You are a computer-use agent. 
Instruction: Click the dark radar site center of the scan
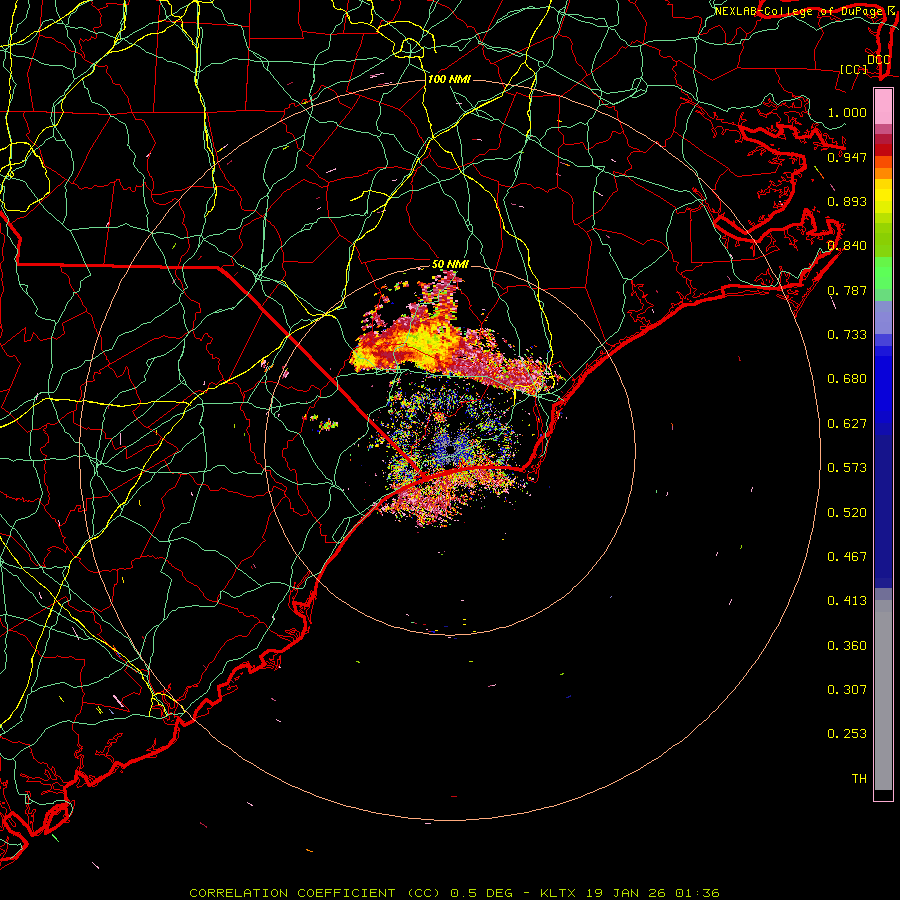[x=450, y=449]
